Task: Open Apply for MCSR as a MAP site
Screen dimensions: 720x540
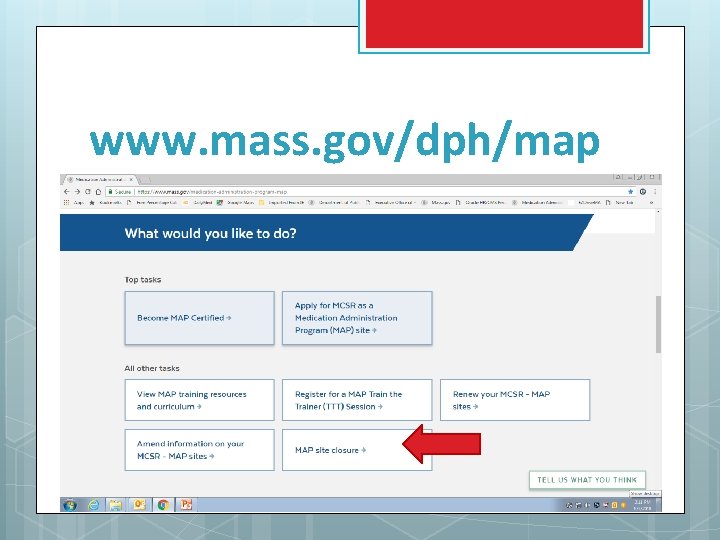Action: pos(357,318)
